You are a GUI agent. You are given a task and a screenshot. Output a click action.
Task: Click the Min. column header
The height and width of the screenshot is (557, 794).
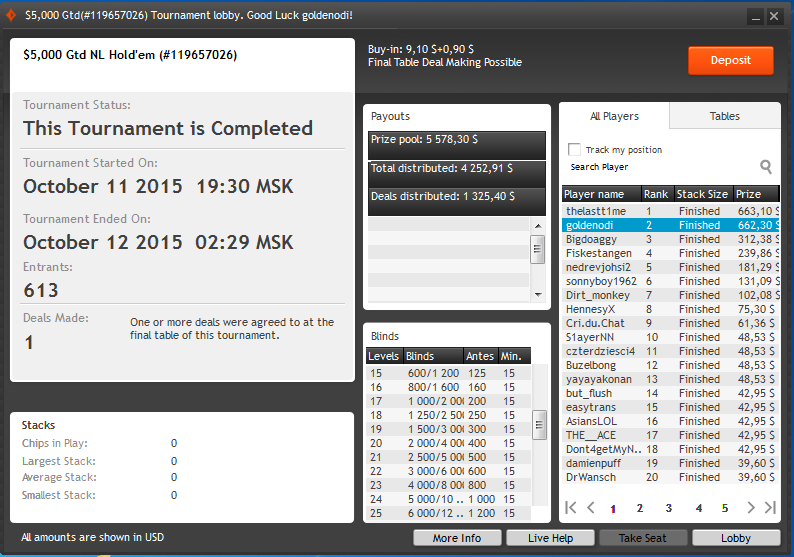click(514, 356)
